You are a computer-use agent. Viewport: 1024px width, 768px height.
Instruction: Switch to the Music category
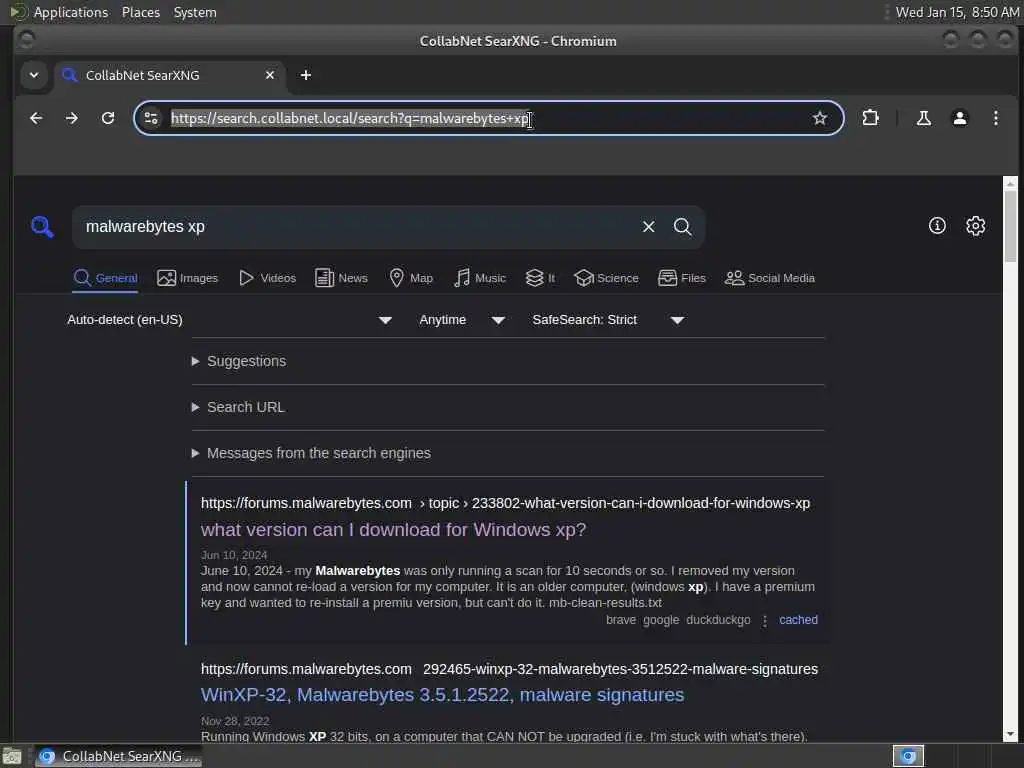[480, 278]
